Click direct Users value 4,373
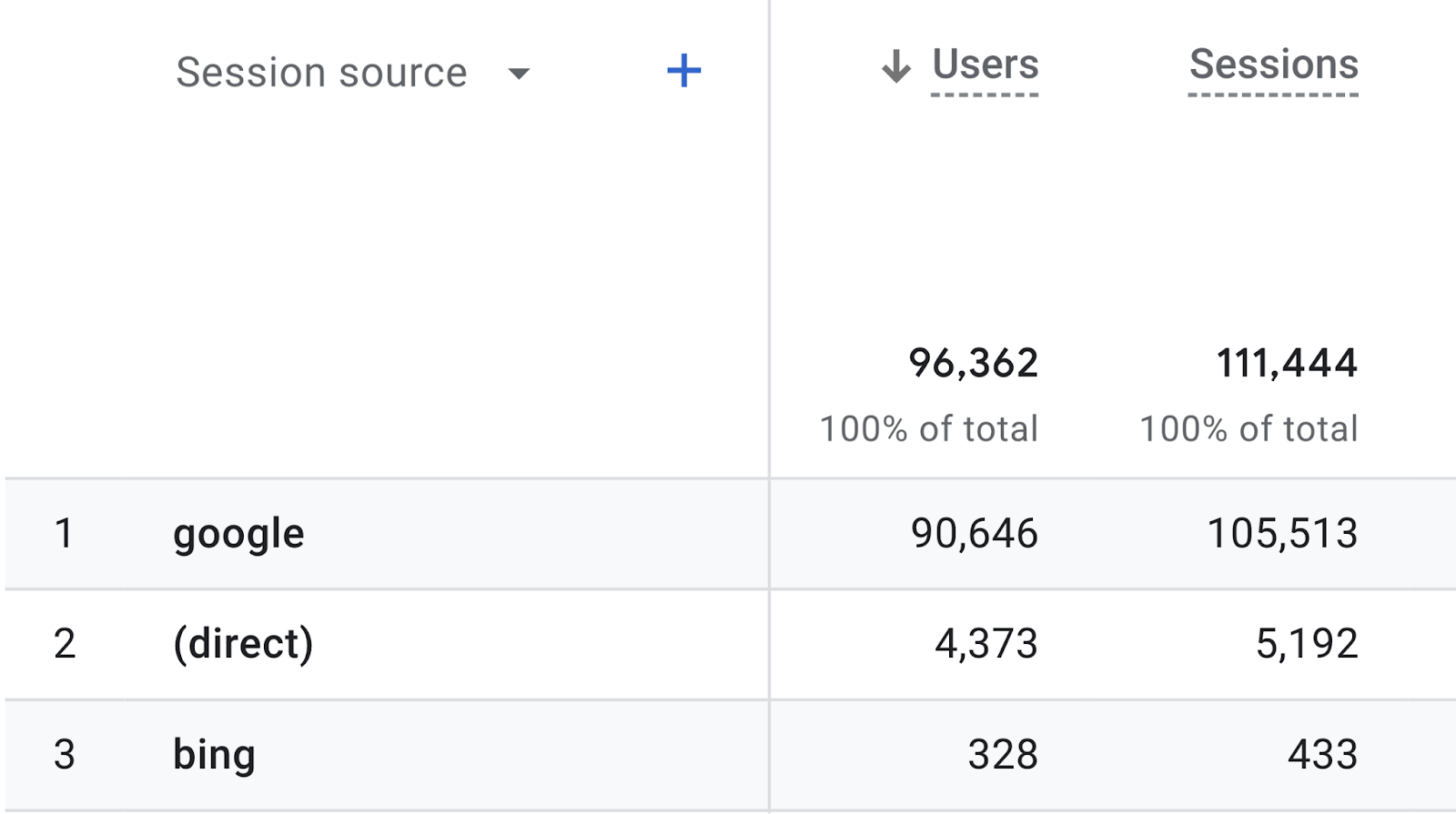 (986, 644)
